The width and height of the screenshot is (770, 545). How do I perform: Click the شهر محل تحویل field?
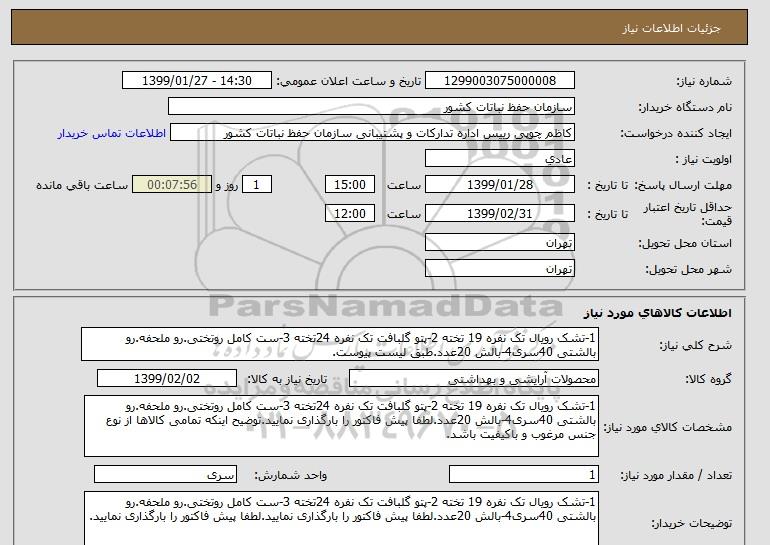point(513,268)
